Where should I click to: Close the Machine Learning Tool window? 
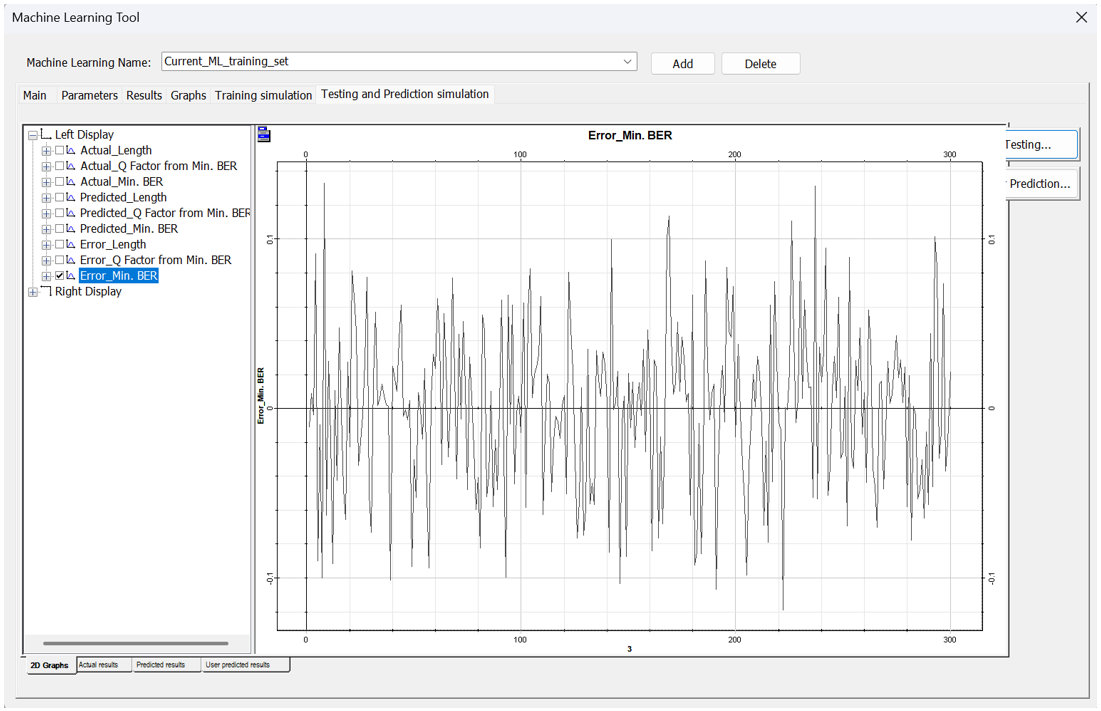click(x=1080, y=17)
